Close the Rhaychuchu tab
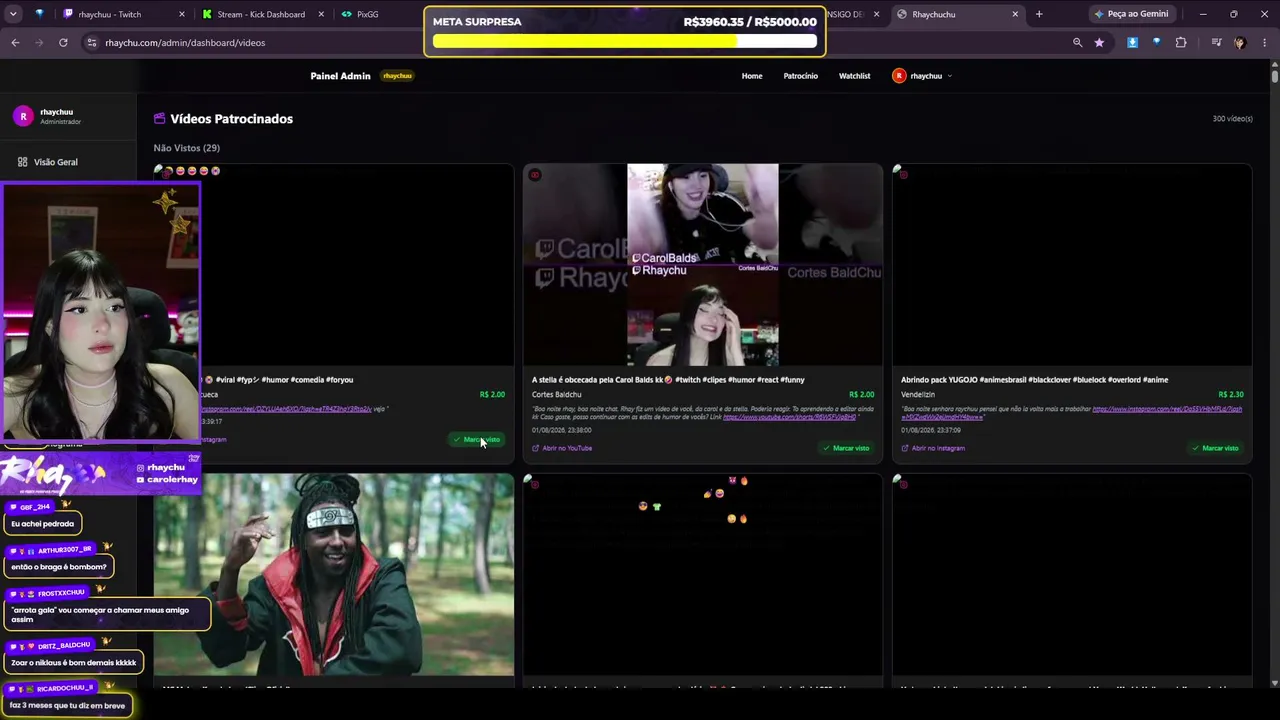 [1015, 14]
